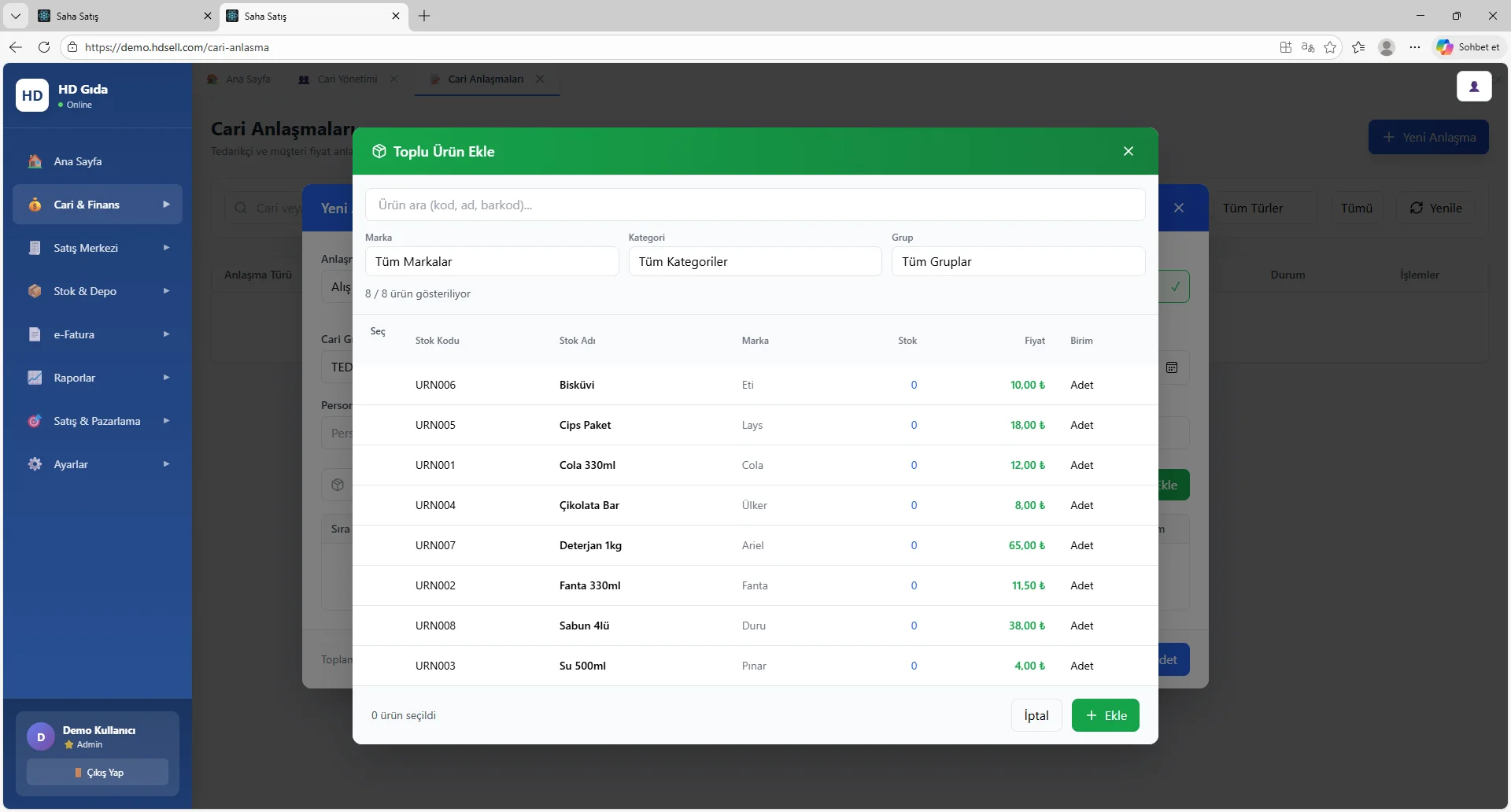Viewport: 1511px width, 812px height.
Task: Open the Tüm Kategoriler category dropdown
Action: pyautogui.click(x=754, y=261)
